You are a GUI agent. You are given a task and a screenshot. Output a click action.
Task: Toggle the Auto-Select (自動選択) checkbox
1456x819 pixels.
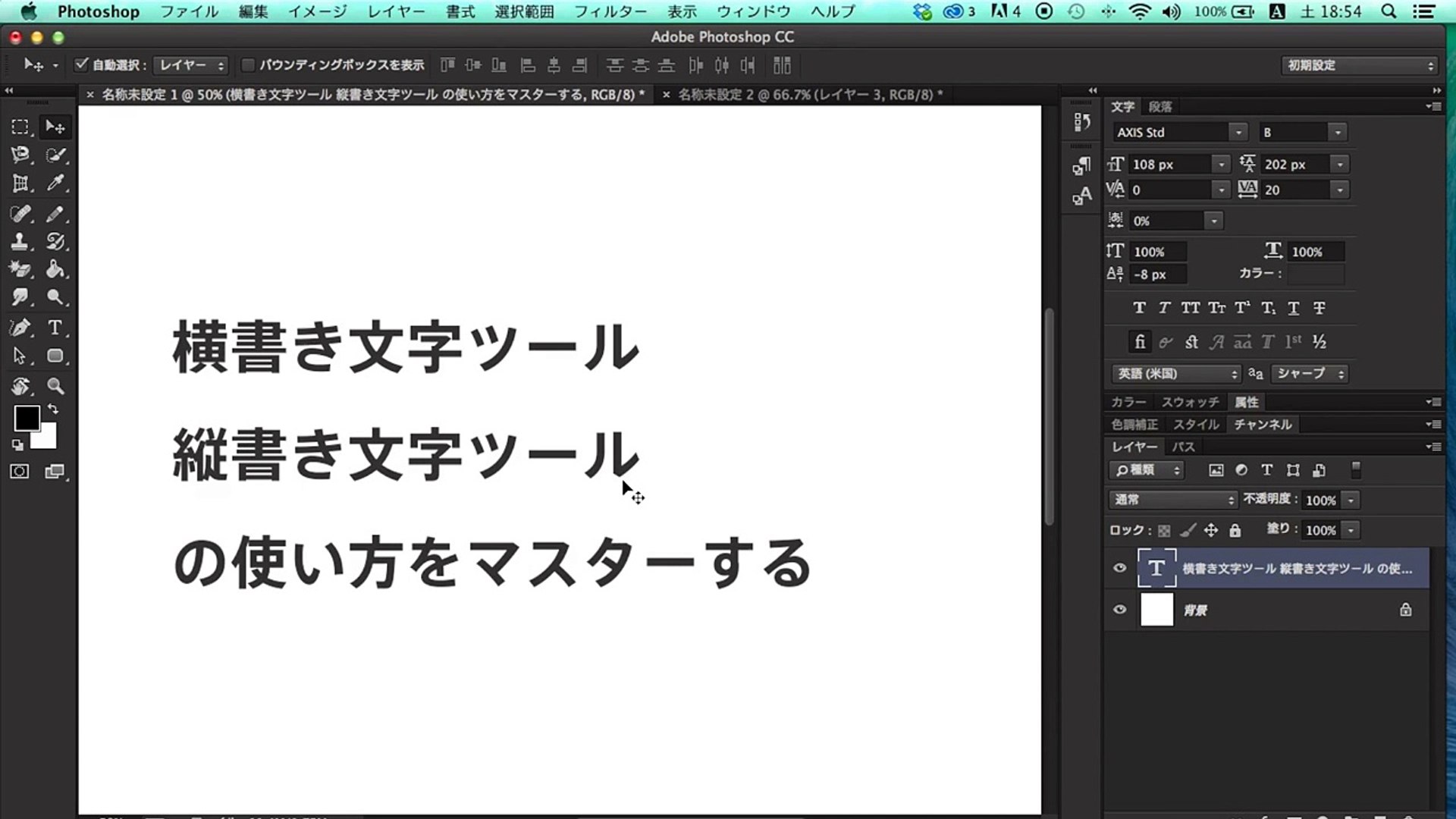(x=81, y=64)
